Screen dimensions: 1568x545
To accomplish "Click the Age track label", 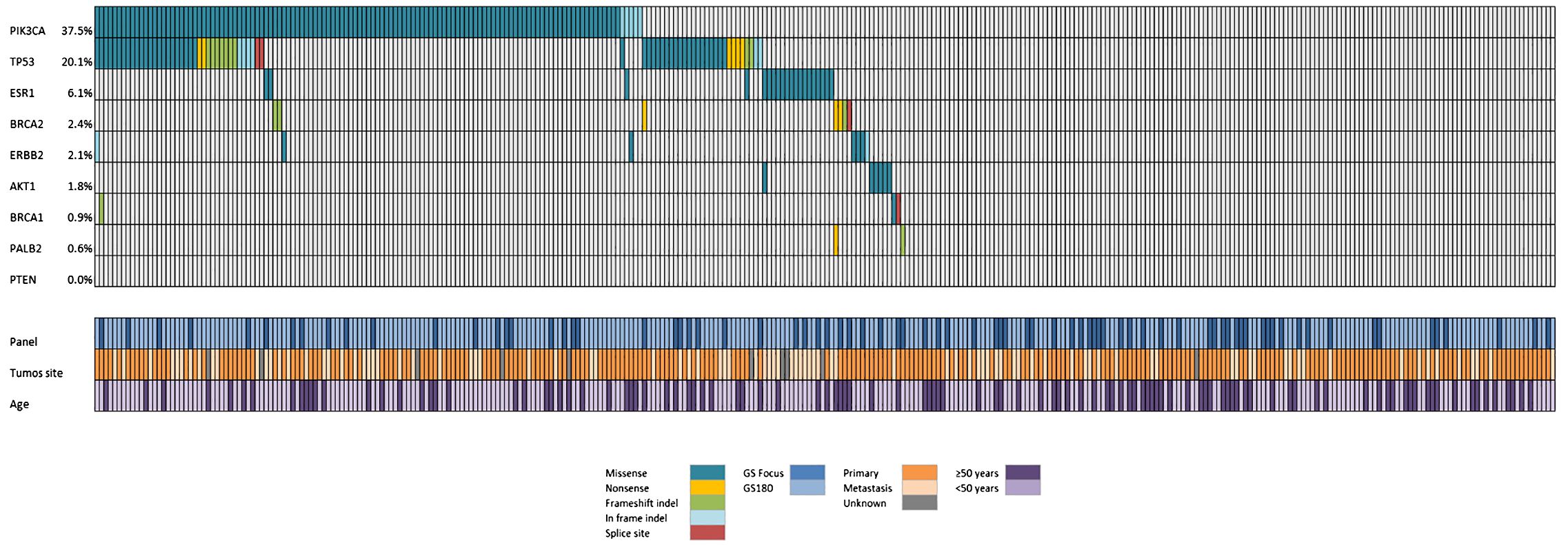I will click(x=19, y=404).
